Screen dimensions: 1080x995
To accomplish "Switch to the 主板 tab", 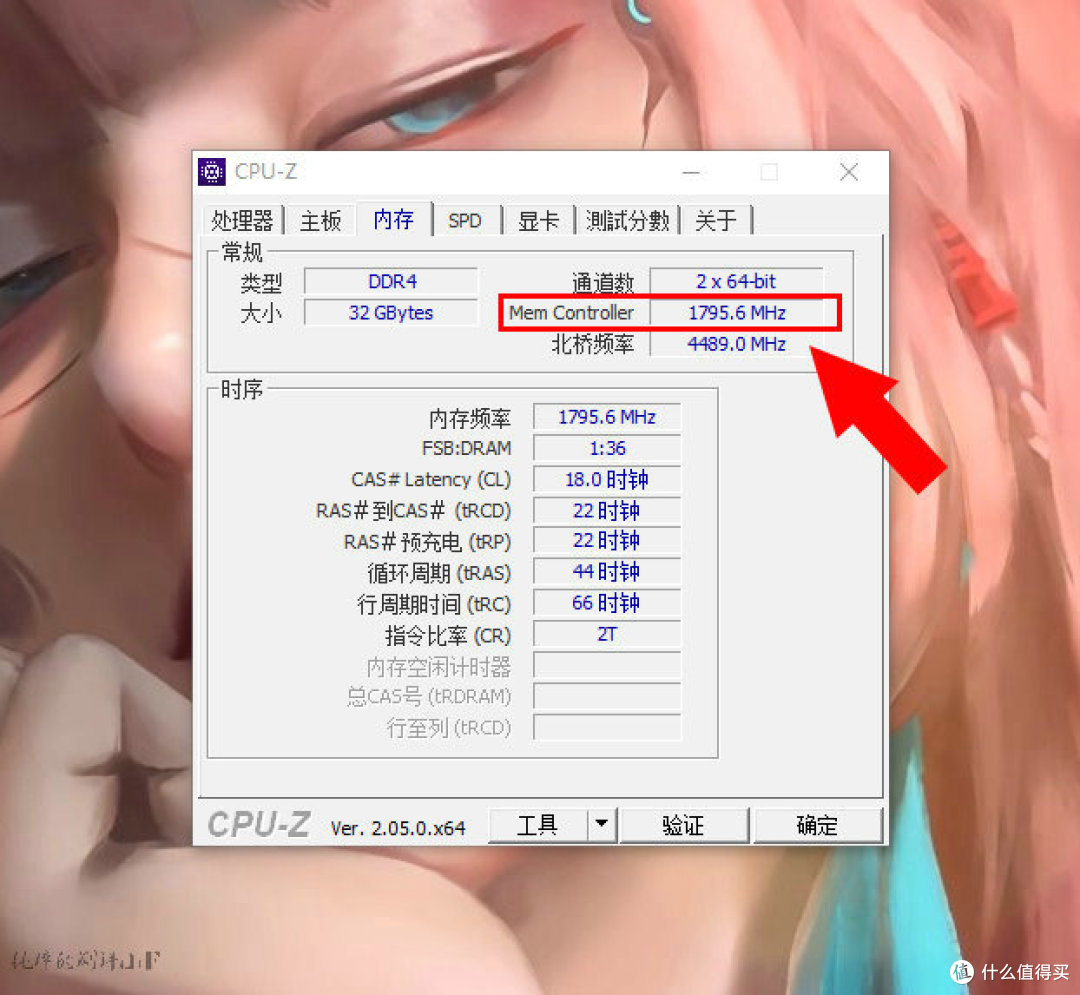I will point(321,220).
